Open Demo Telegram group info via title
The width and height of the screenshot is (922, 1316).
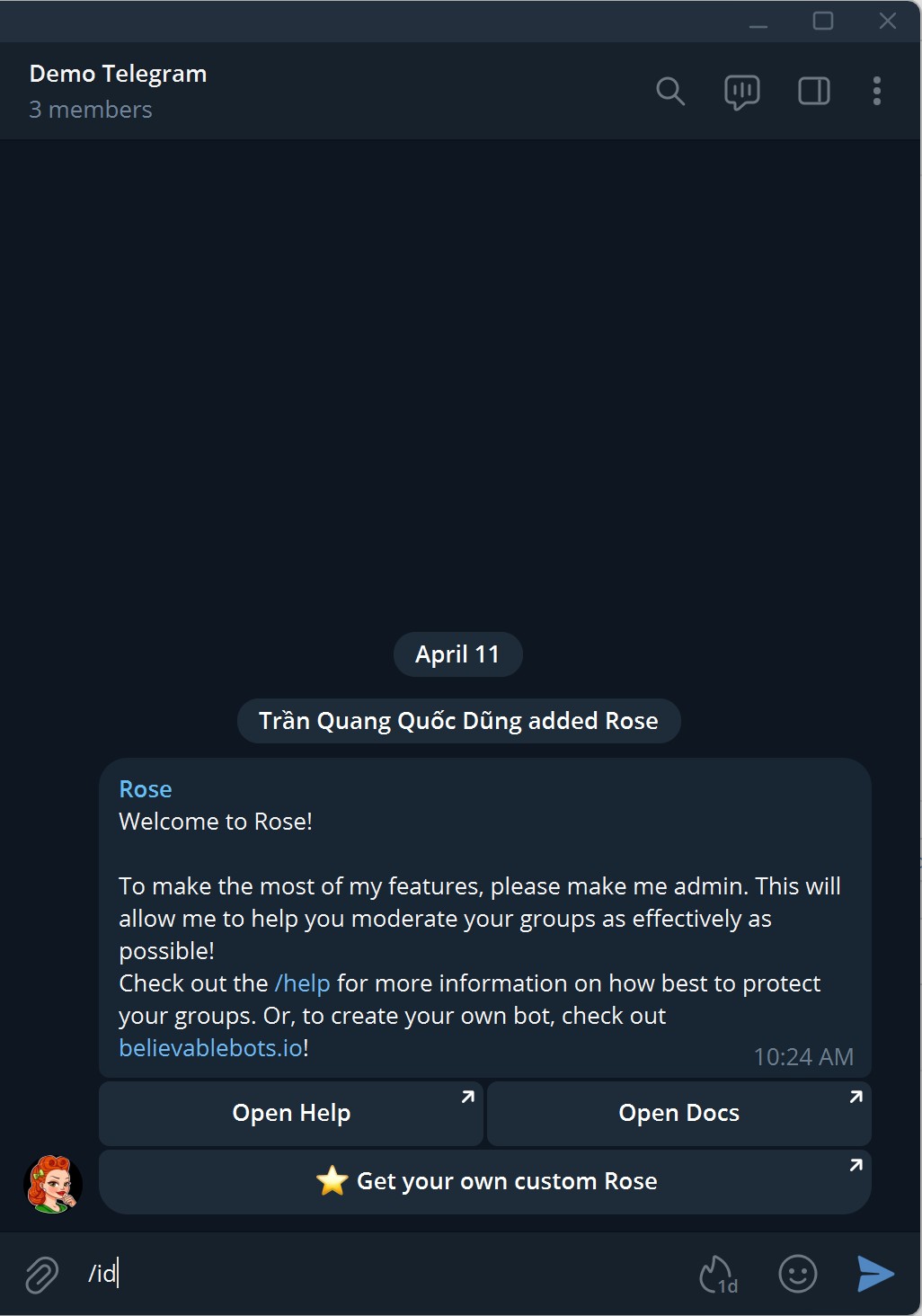coord(118,74)
